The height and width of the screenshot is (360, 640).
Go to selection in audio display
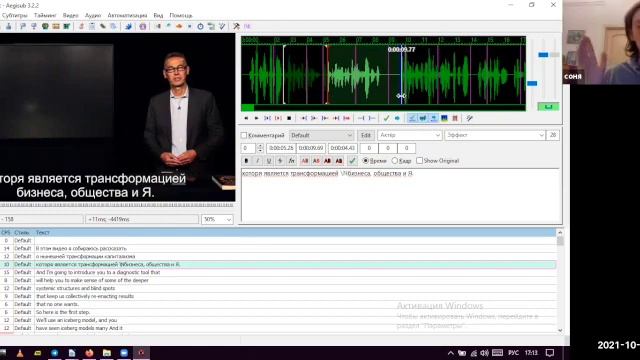(397, 118)
